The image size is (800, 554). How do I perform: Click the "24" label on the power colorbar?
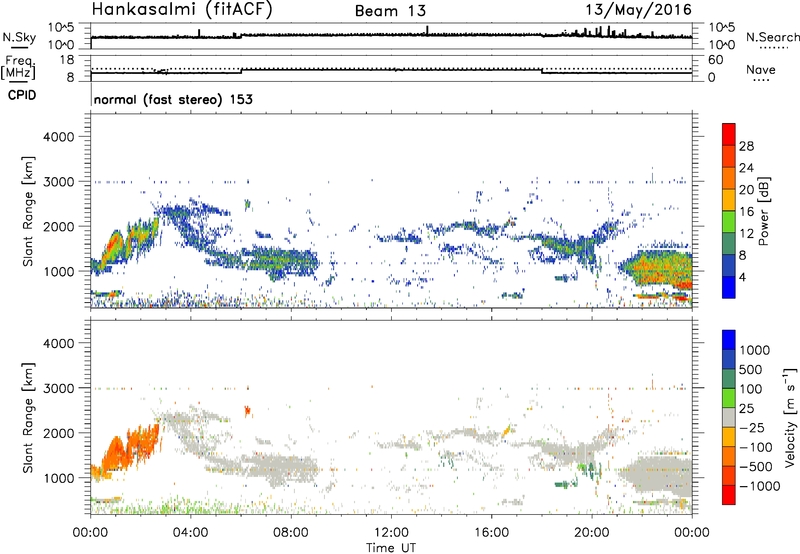click(746, 168)
